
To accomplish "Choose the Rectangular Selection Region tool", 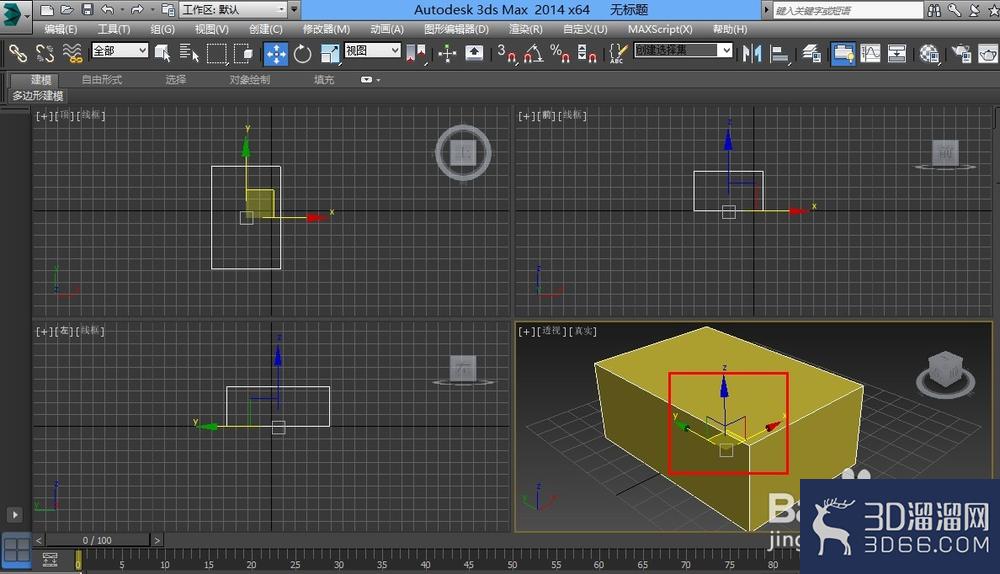I will click(217, 53).
